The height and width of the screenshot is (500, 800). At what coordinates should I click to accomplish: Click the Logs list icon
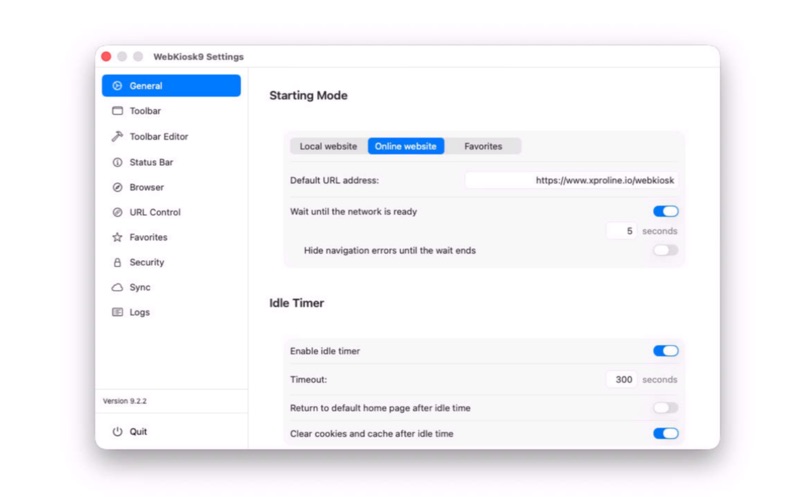click(x=117, y=312)
